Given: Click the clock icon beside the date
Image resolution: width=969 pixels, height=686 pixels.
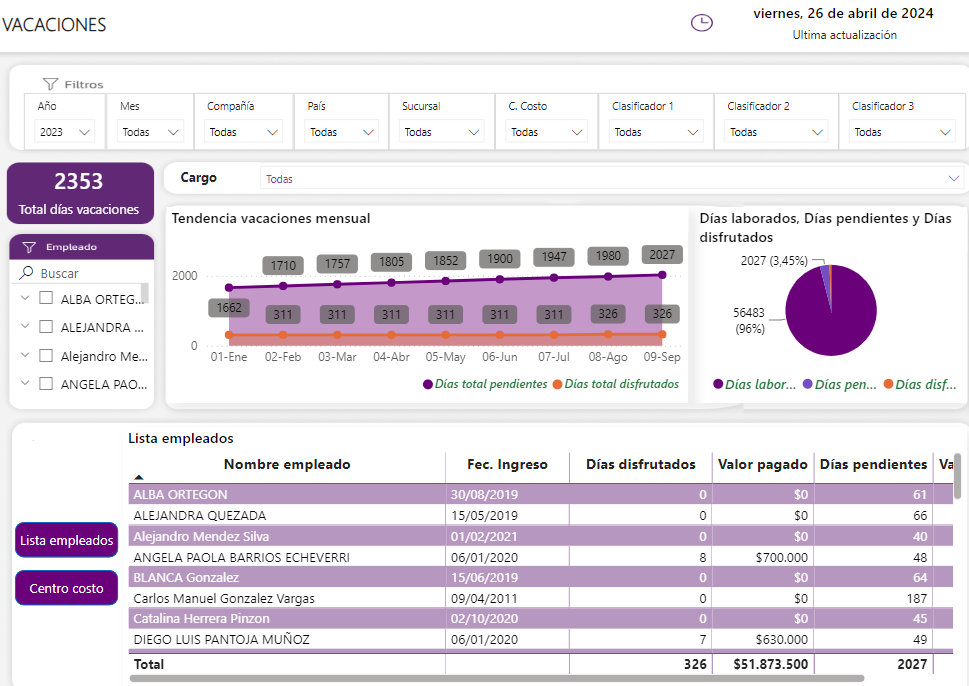Looking at the screenshot, I should click(702, 22).
